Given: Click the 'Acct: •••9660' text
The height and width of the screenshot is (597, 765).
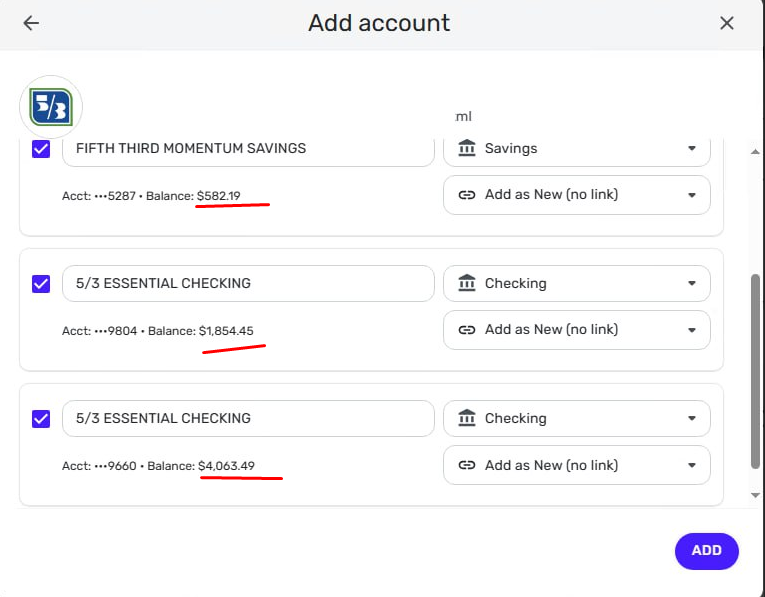Looking at the screenshot, I should [x=99, y=466].
